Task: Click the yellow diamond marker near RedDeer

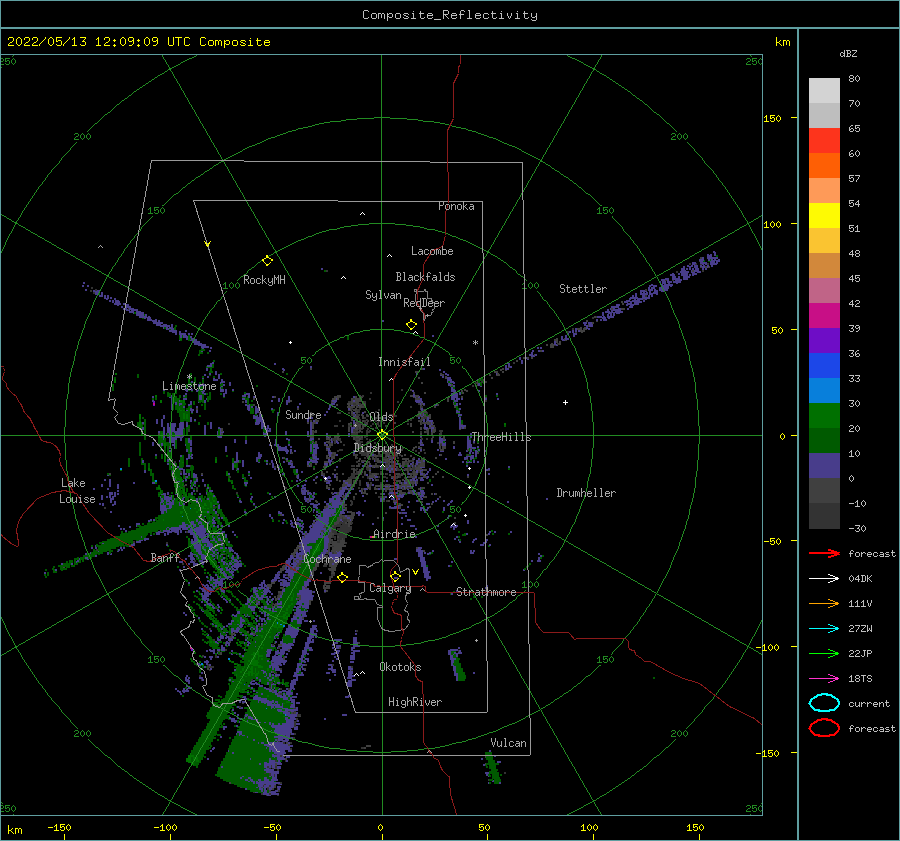Action: pos(412,325)
